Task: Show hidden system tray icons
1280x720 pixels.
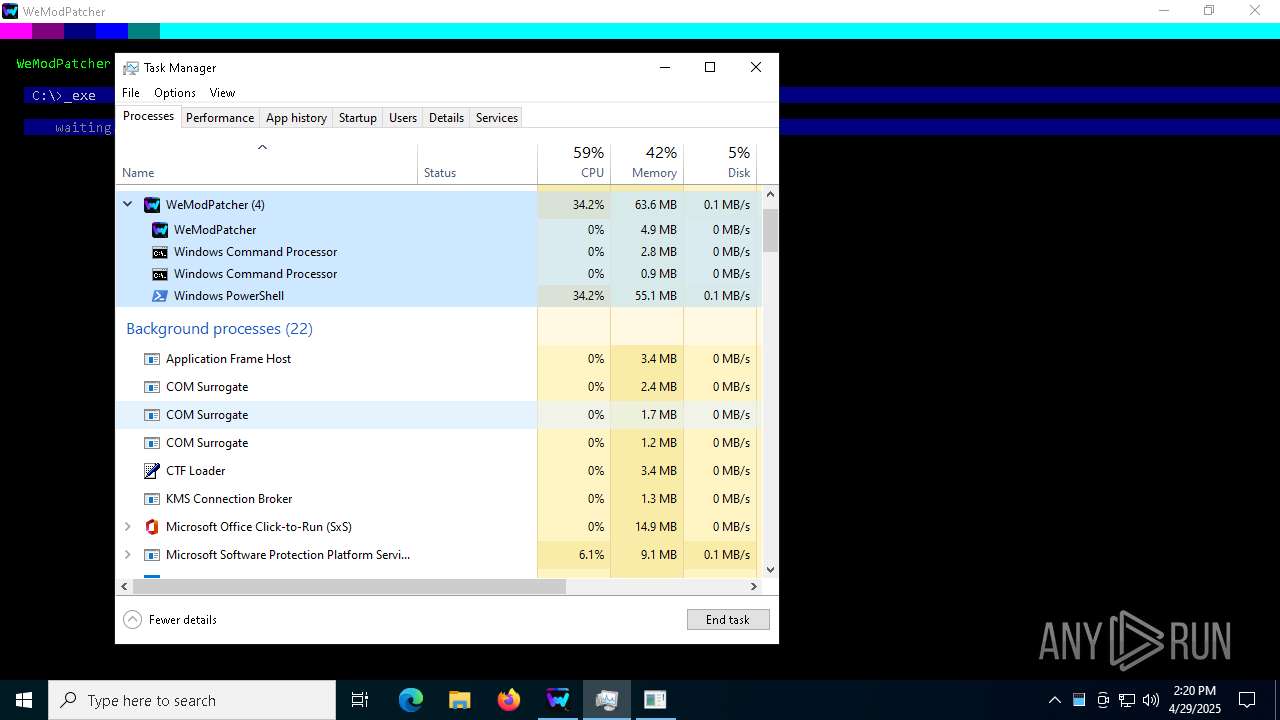Action: [x=1055, y=700]
